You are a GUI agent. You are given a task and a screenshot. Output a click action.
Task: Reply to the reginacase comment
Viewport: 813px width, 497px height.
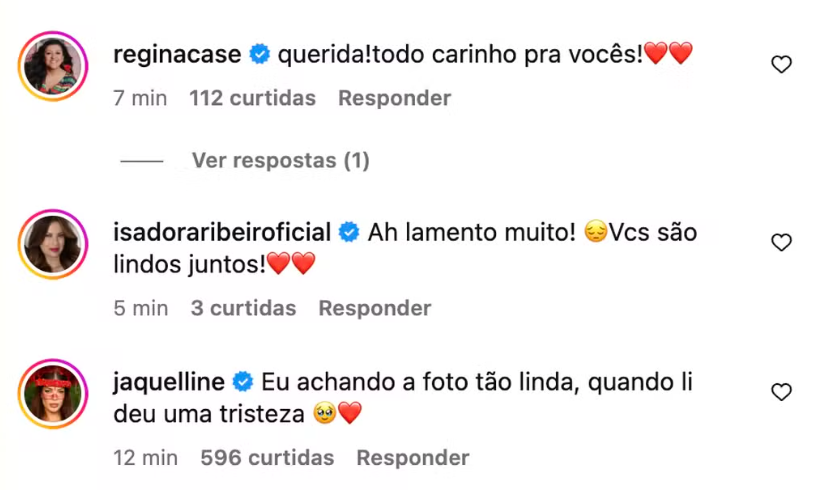394,98
